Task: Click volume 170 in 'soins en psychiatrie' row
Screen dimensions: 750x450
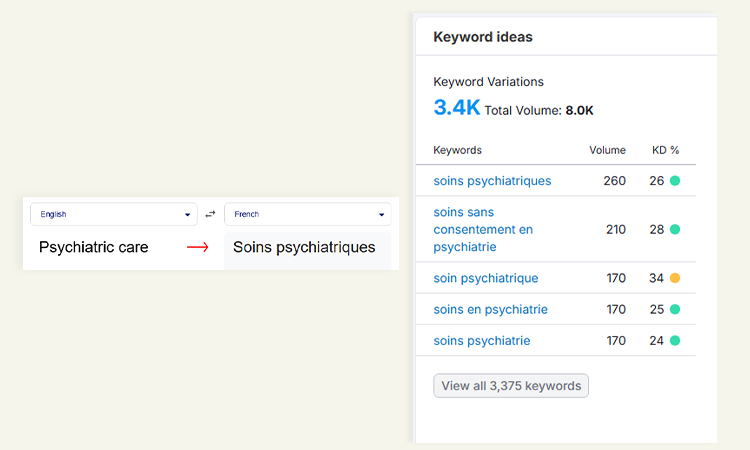Action: point(616,309)
